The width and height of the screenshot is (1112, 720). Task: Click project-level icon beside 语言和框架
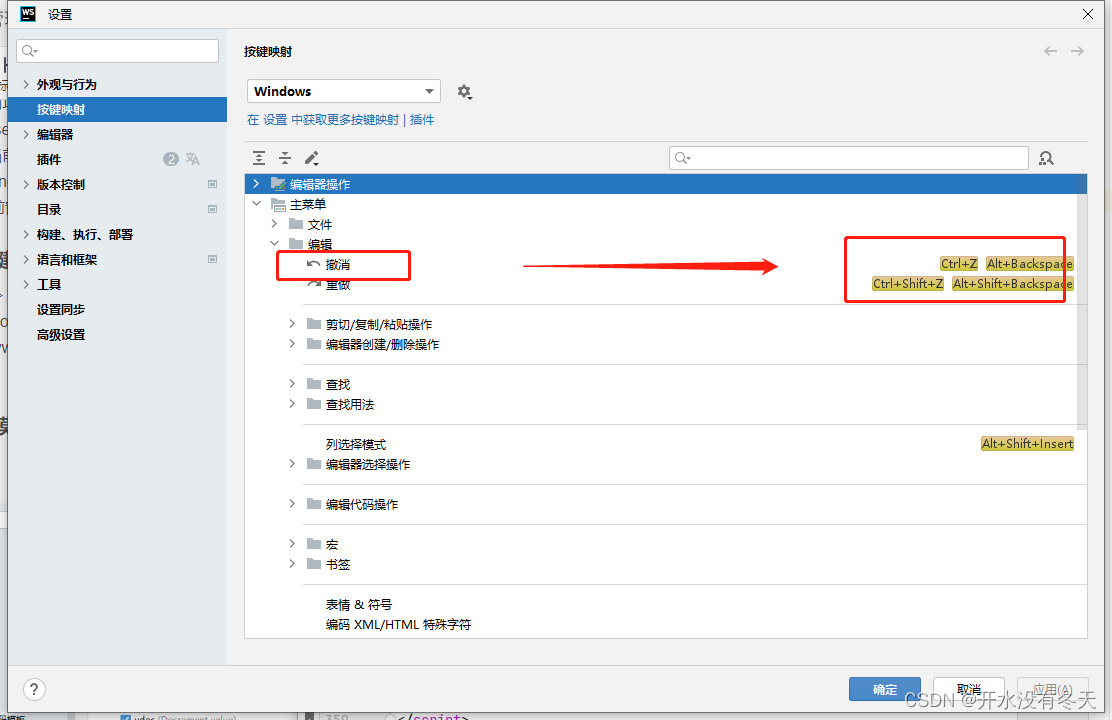click(x=212, y=260)
